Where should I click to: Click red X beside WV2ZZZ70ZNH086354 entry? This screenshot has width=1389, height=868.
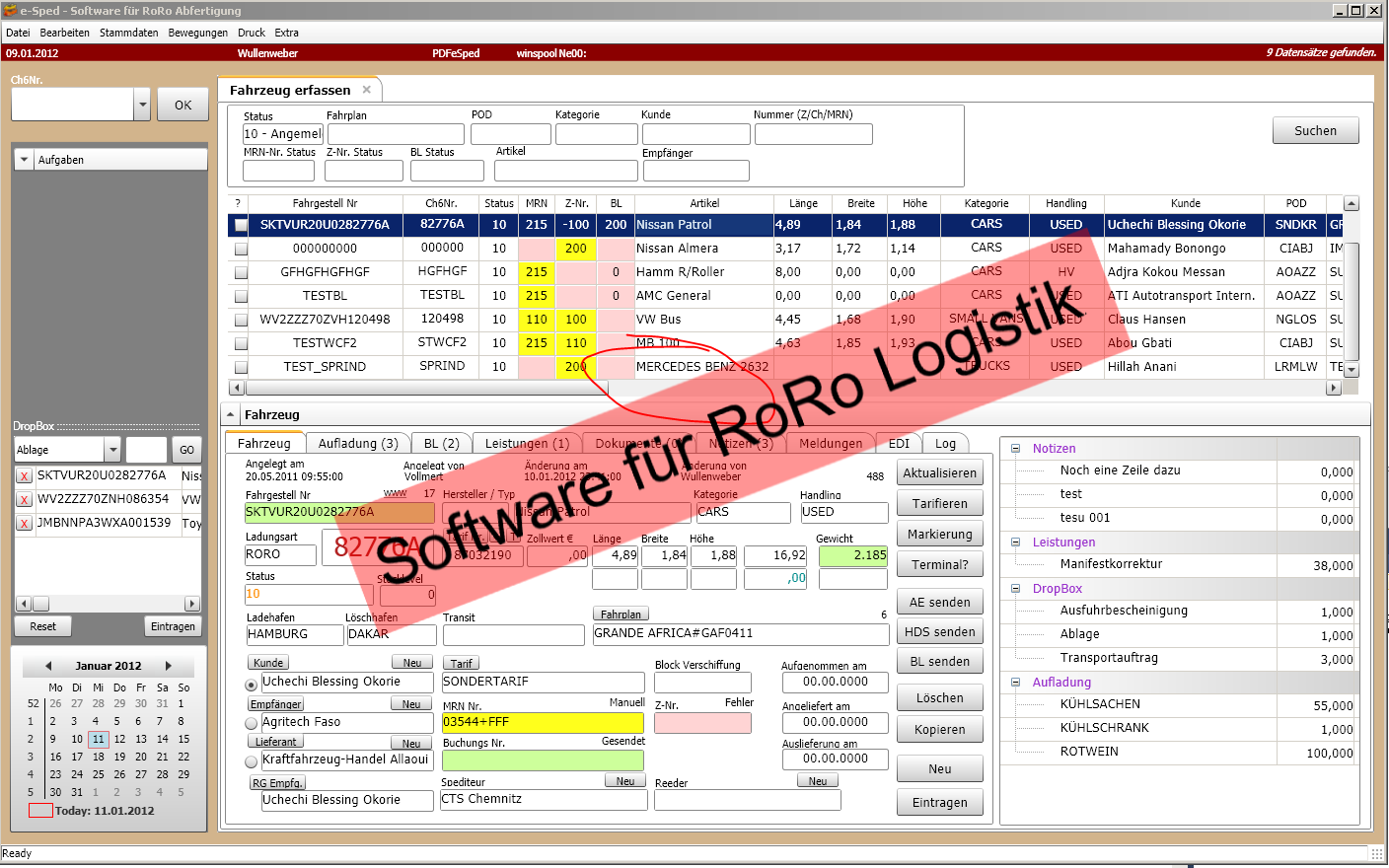coord(25,500)
